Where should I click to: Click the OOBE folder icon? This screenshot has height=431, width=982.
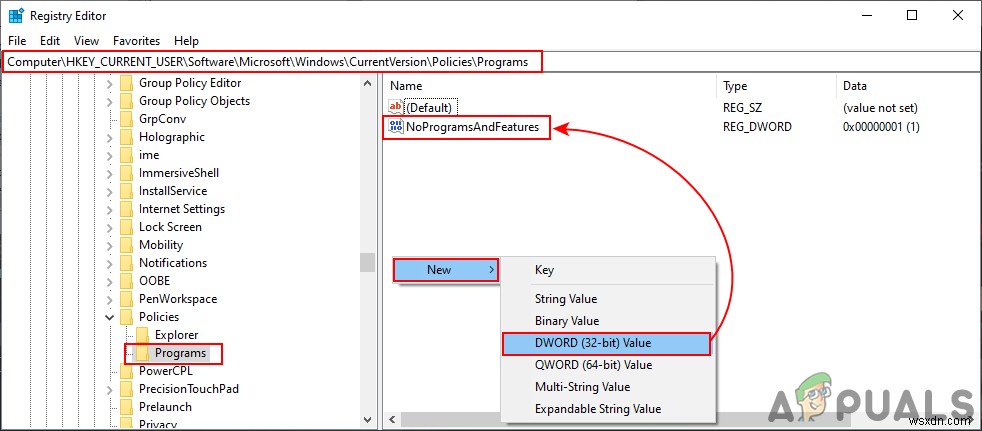127,281
